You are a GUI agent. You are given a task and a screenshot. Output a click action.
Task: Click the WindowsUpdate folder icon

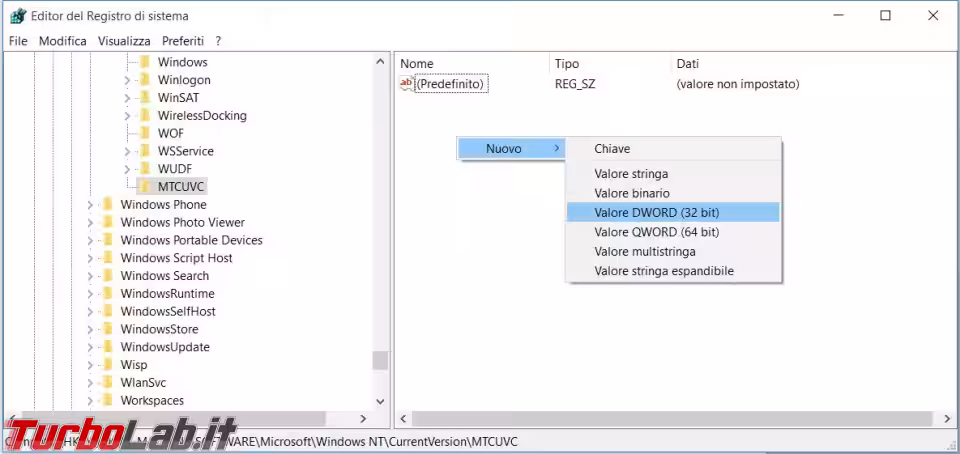tap(108, 347)
